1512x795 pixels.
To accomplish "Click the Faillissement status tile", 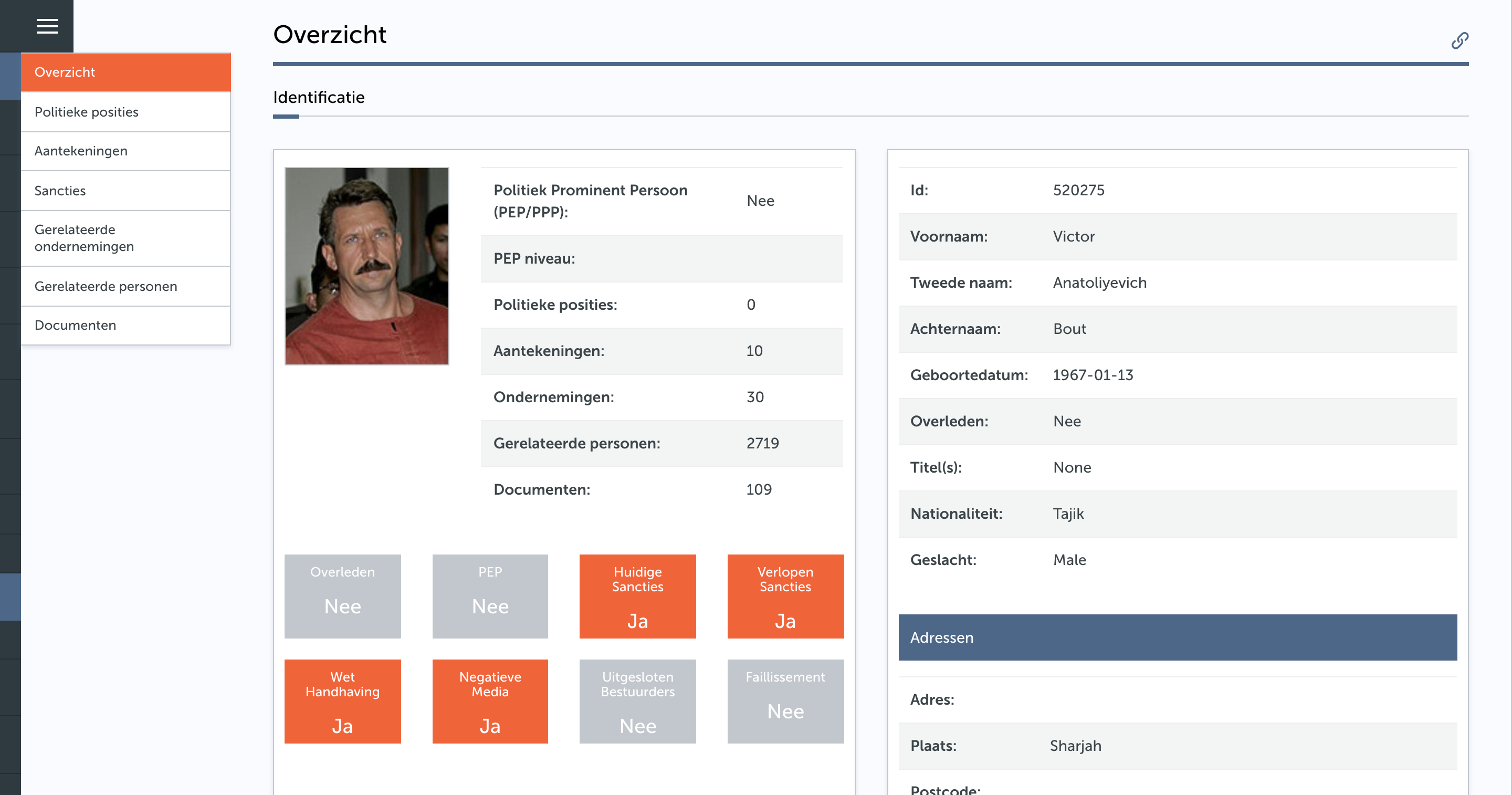I will (785, 702).
